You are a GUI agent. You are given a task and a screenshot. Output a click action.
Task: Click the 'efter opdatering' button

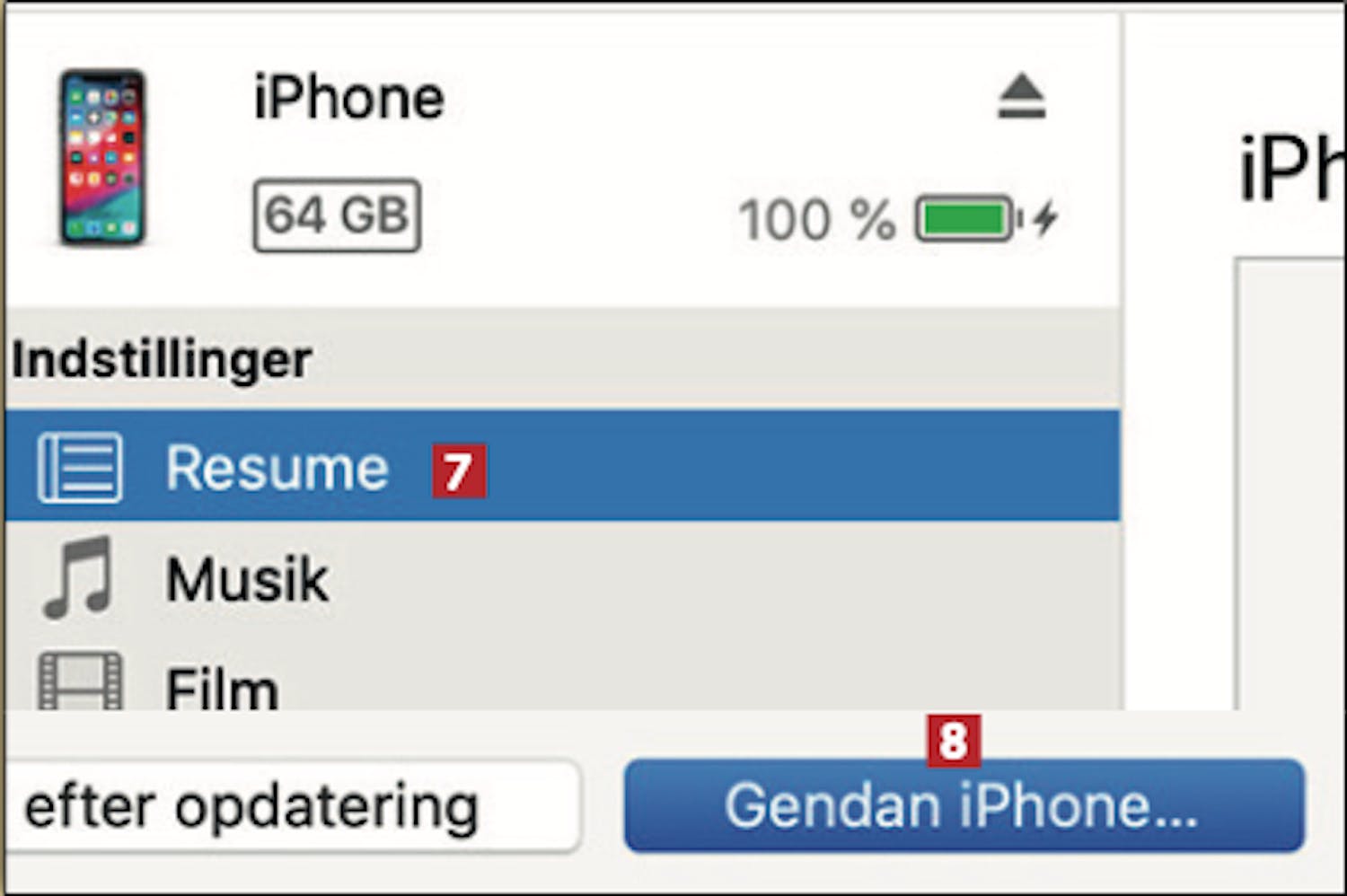pyautogui.click(x=292, y=805)
